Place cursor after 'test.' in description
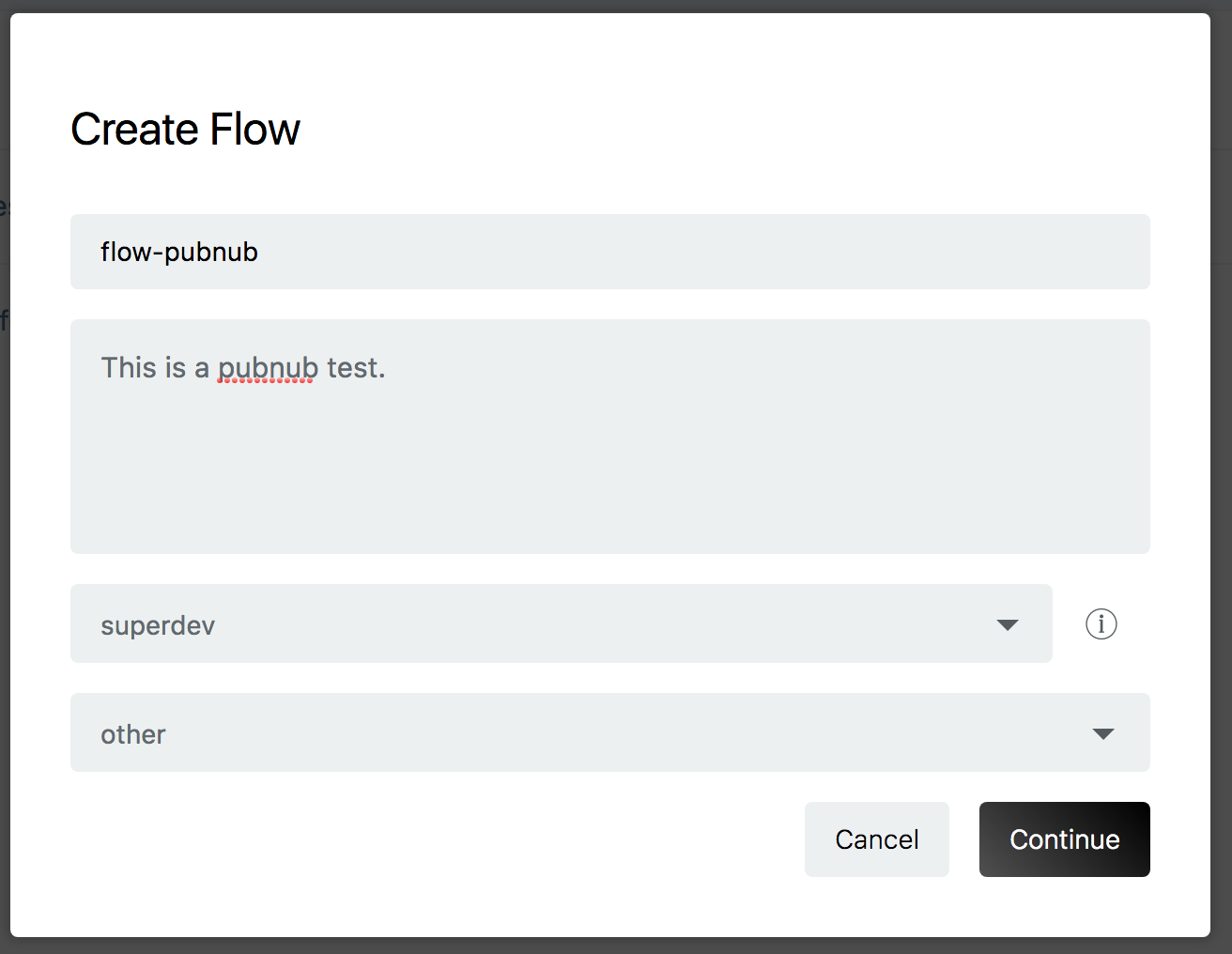This screenshot has width=1232, height=954. (x=387, y=368)
